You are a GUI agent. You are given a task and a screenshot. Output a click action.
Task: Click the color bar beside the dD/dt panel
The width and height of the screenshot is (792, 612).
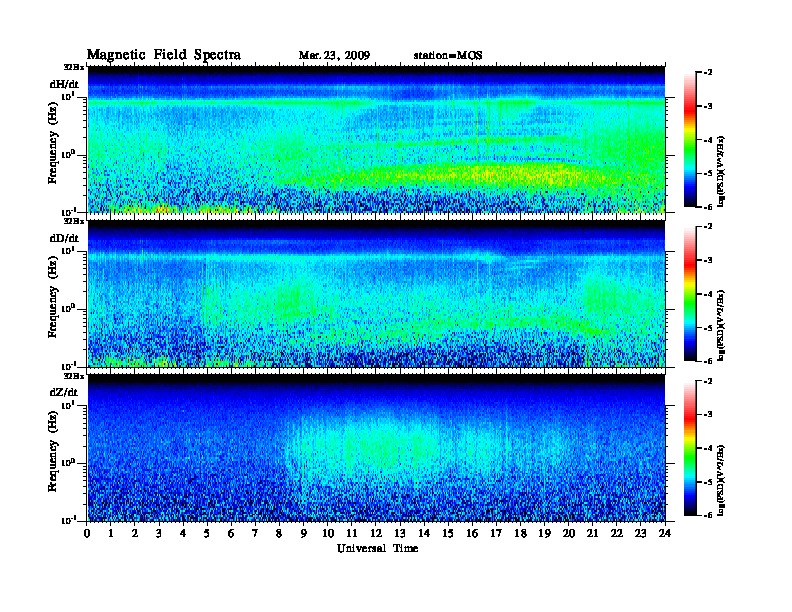690,294
